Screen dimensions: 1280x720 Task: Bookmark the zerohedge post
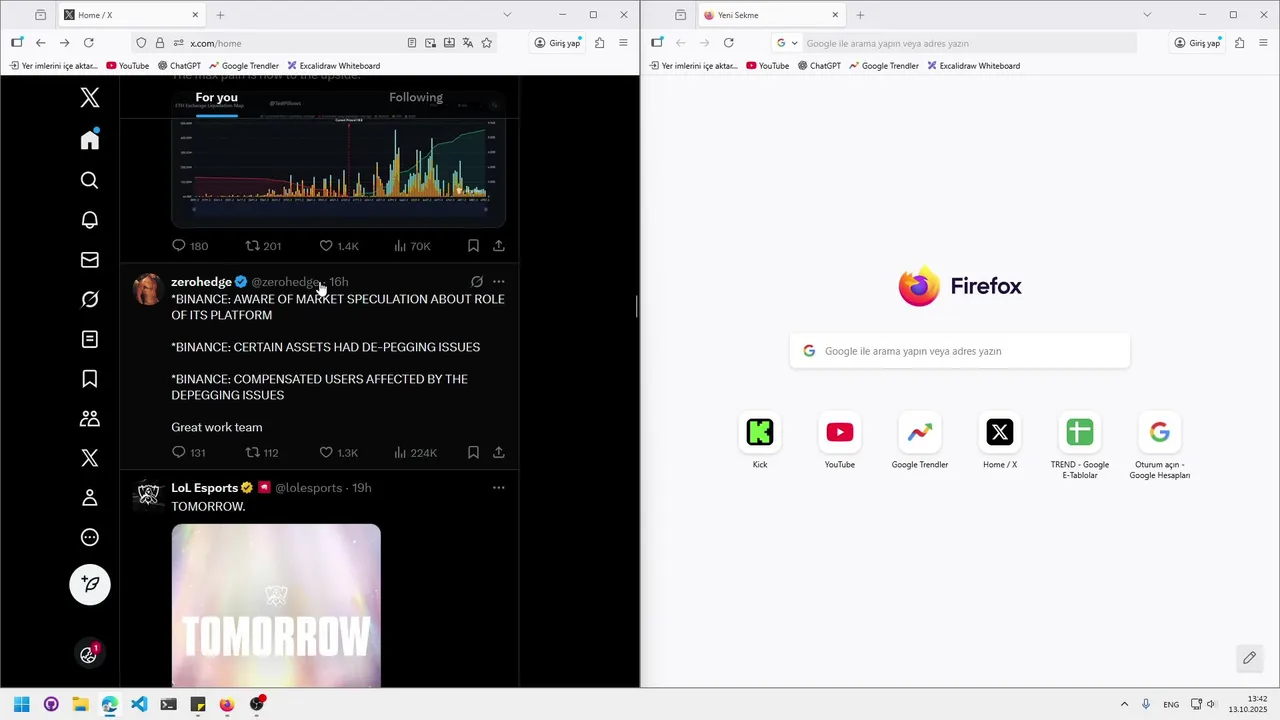coord(473,452)
